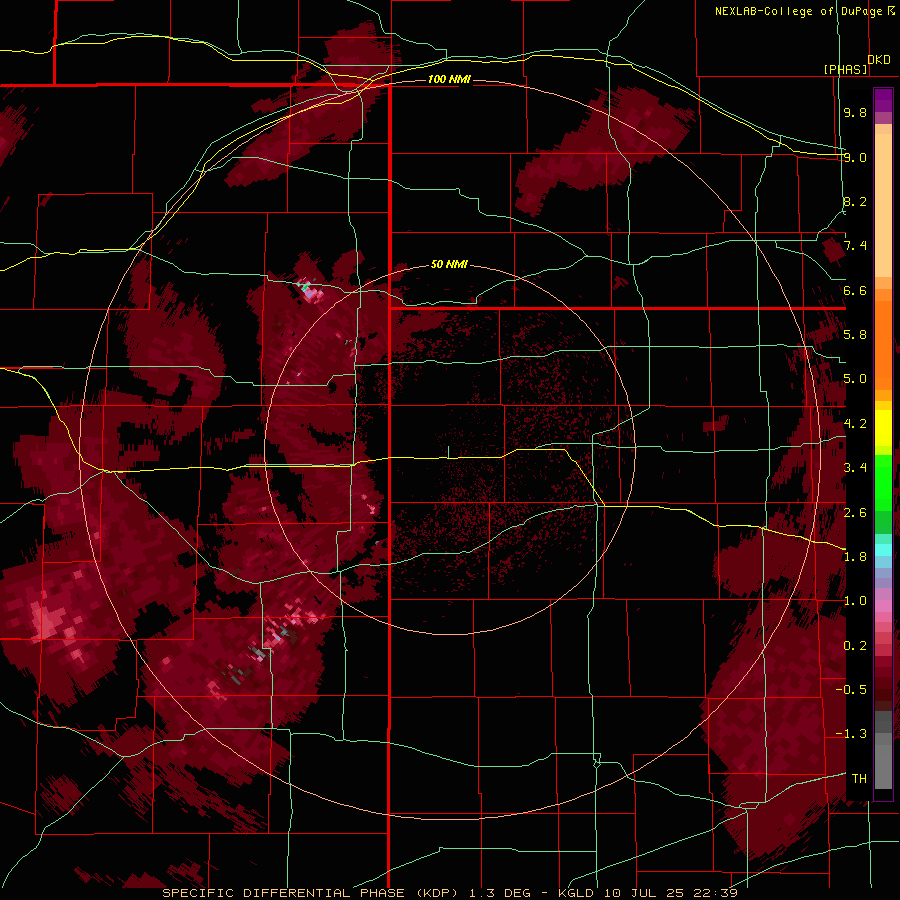Select the 100 NMI range ring label
This screenshot has height=900, width=900.
[449, 79]
